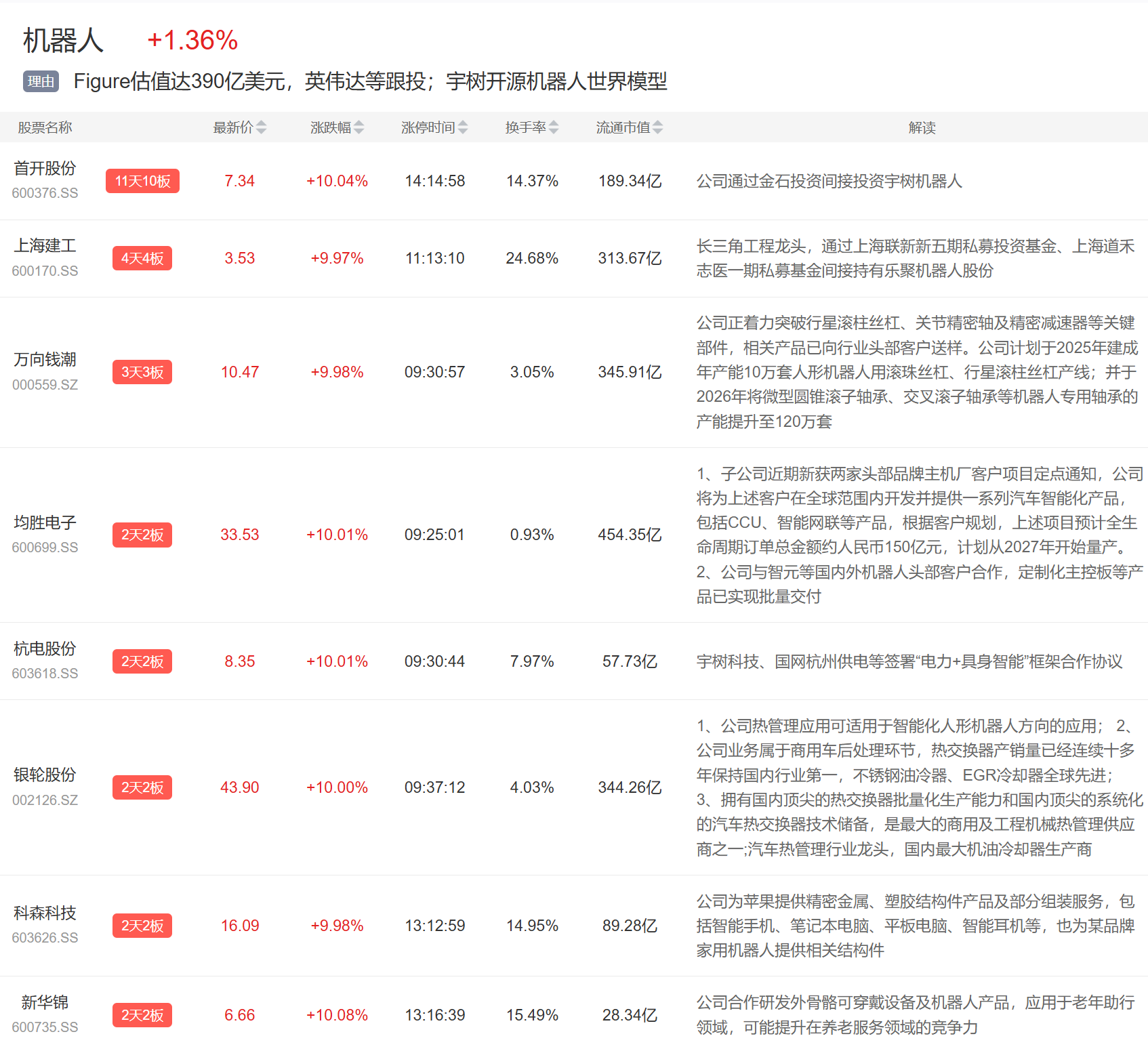Click the 理由 tag badge
Image resolution: width=1148 pixels, height=1051 pixels.
[41, 81]
